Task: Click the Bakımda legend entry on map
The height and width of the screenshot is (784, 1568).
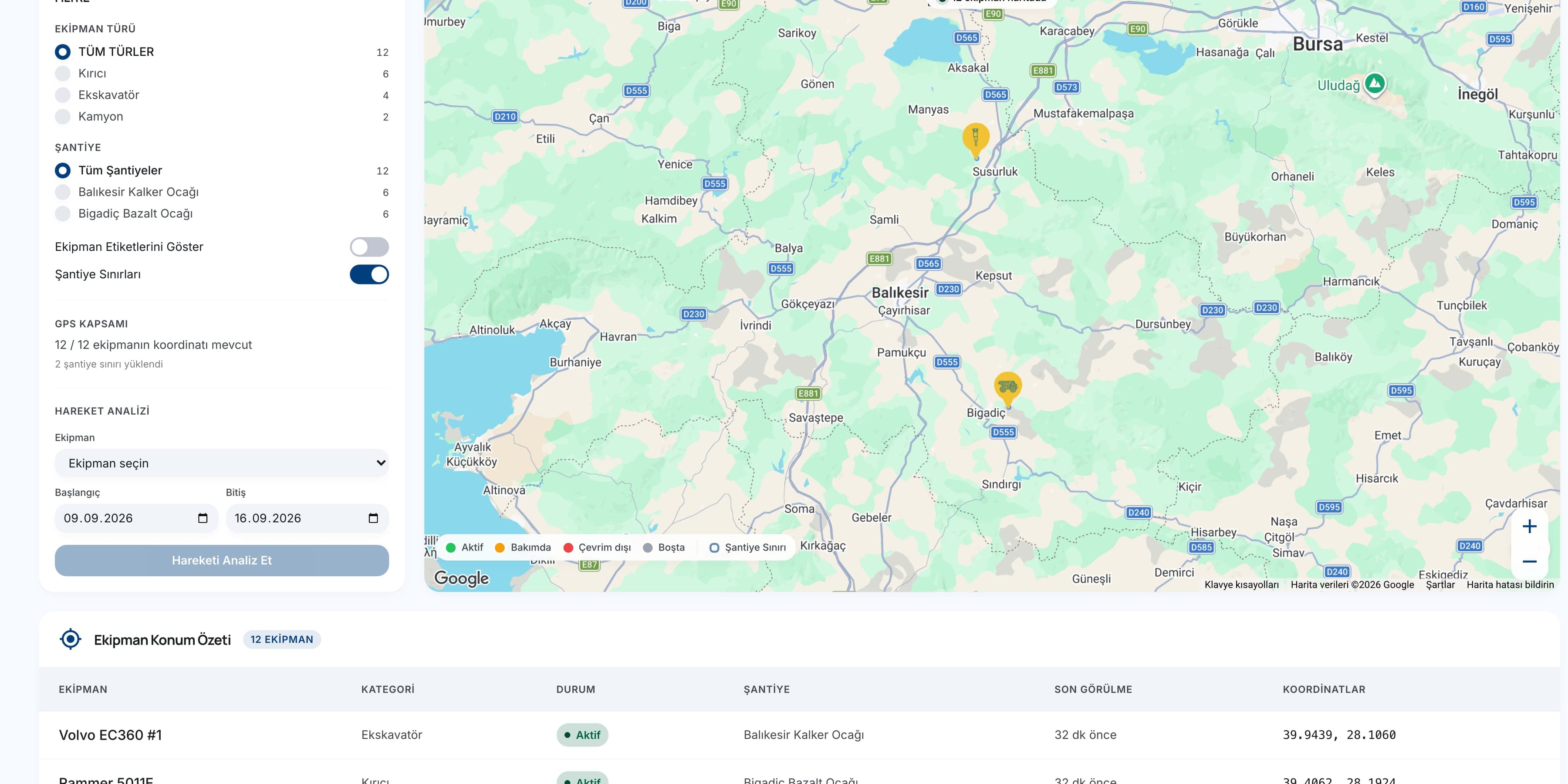Action: [523, 547]
